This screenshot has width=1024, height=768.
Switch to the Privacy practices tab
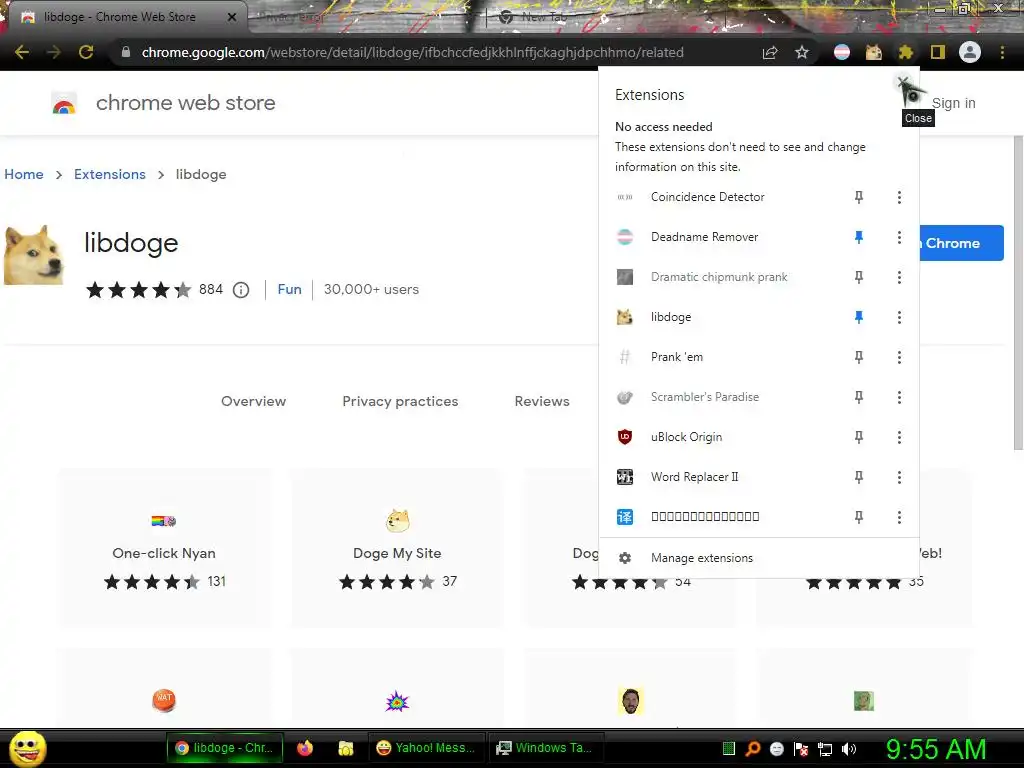point(400,401)
